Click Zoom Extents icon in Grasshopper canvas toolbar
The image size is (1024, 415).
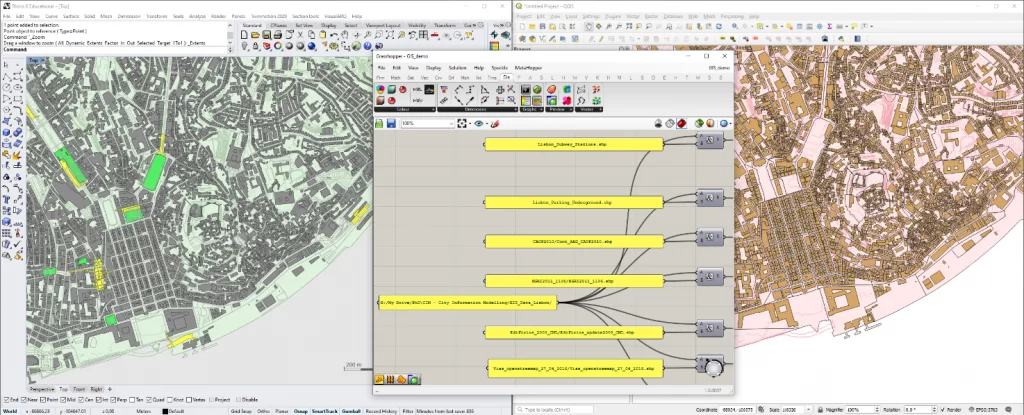(x=463, y=123)
